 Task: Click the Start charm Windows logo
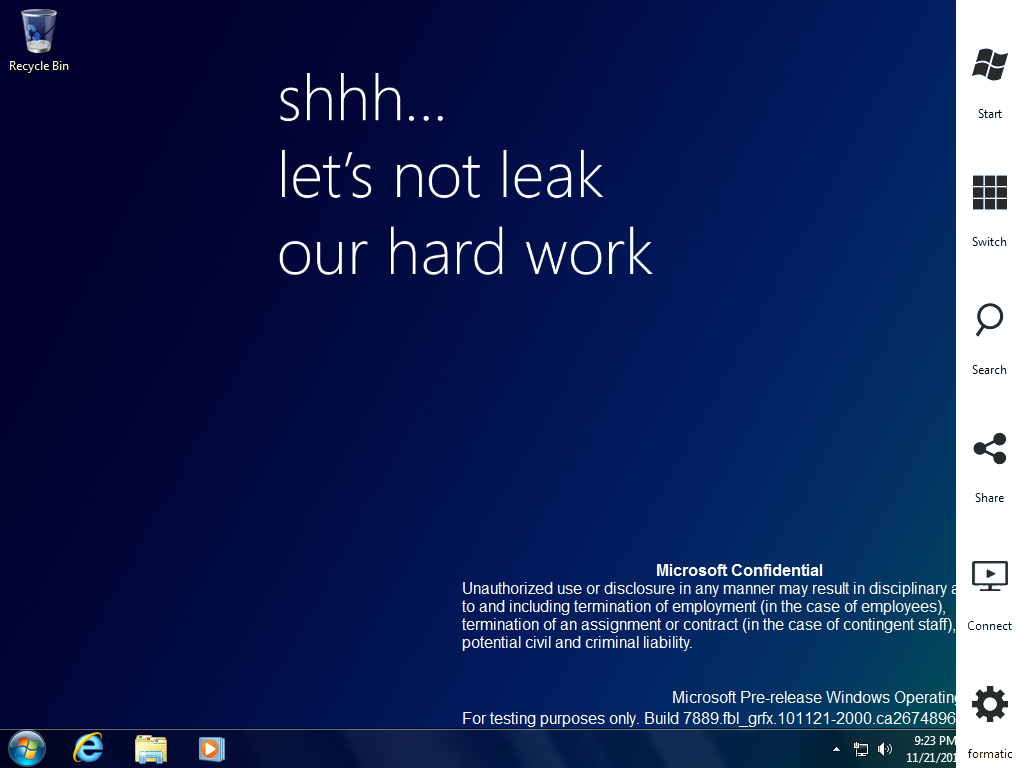pyautogui.click(x=989, y=64)
